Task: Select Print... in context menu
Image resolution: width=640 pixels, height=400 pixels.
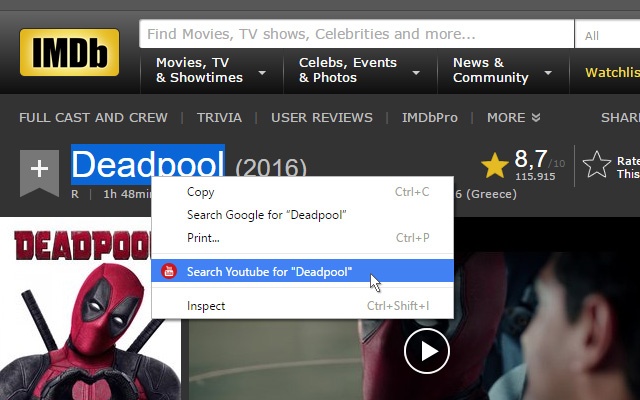Action: point(302,238)
